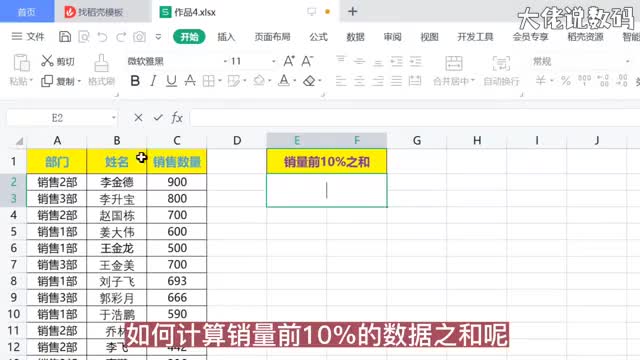Image resolution: width=640 pixels, height=360 pixels.
Task: Click the fx insert function button
Action: pyautogui.click(x=177, y=118)
